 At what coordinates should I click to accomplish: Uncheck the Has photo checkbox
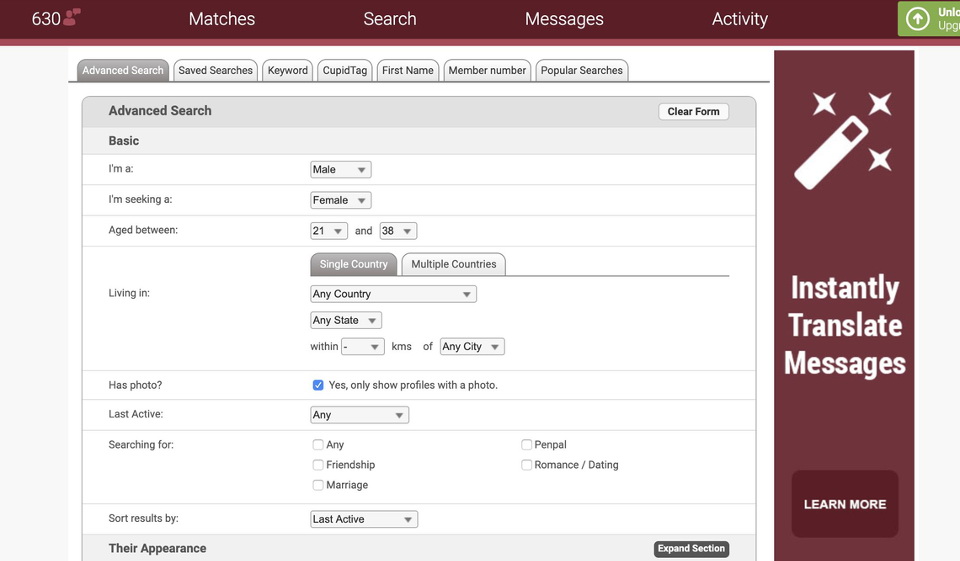point(318,385)
